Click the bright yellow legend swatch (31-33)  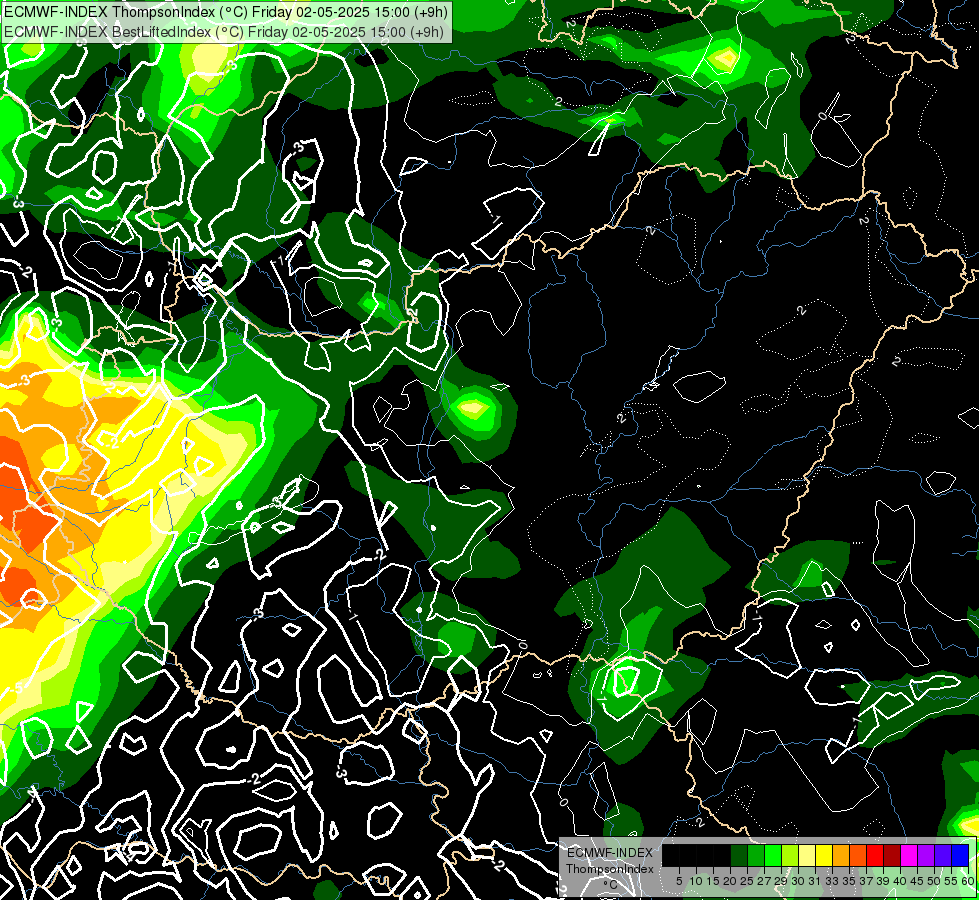pos(824,855)
